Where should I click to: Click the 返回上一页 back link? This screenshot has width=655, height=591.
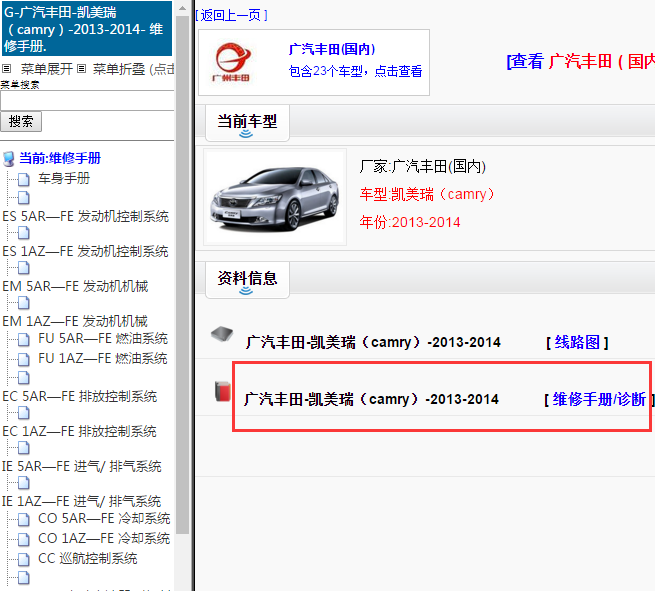point(231,15)
